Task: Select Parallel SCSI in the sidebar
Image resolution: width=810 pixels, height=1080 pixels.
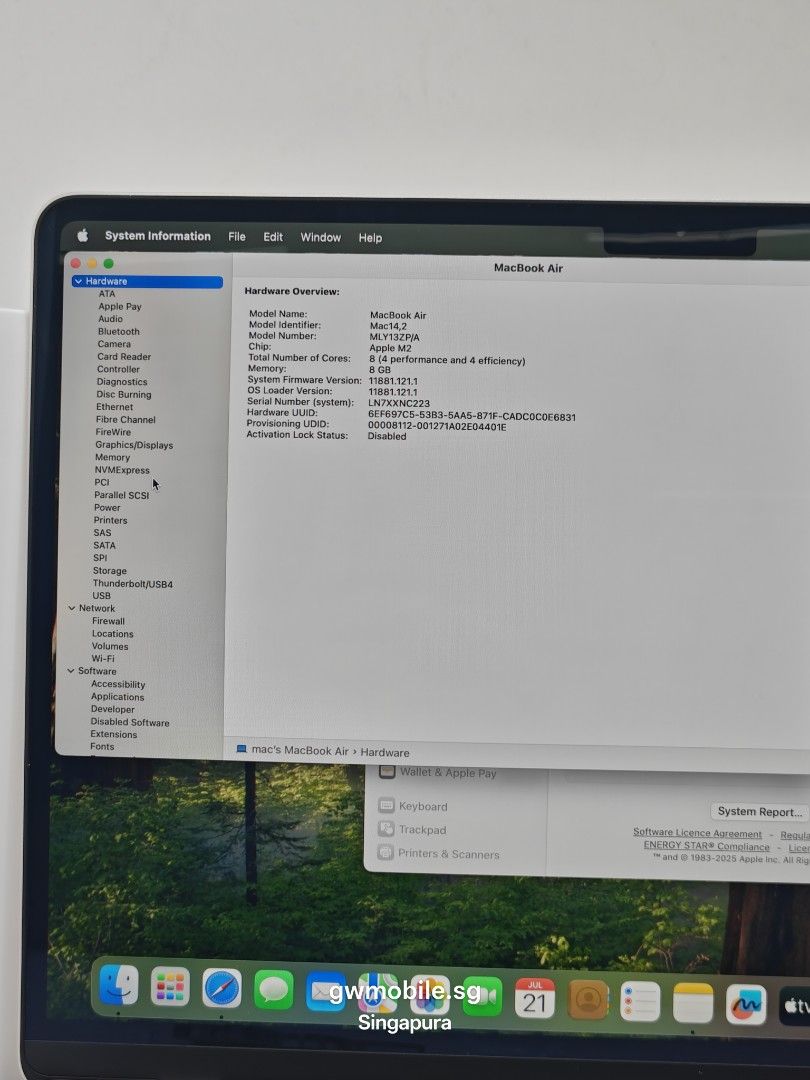Action: pos(121,495)
